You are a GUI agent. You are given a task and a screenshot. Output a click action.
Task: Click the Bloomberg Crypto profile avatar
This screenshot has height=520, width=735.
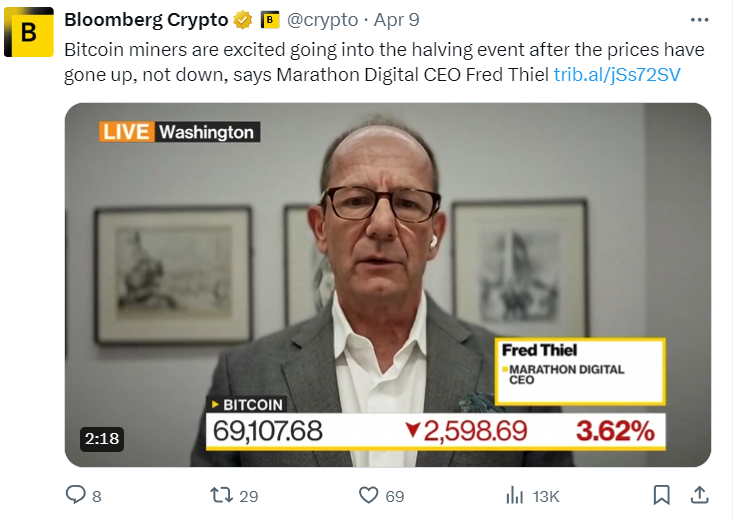tap(29, 33)
